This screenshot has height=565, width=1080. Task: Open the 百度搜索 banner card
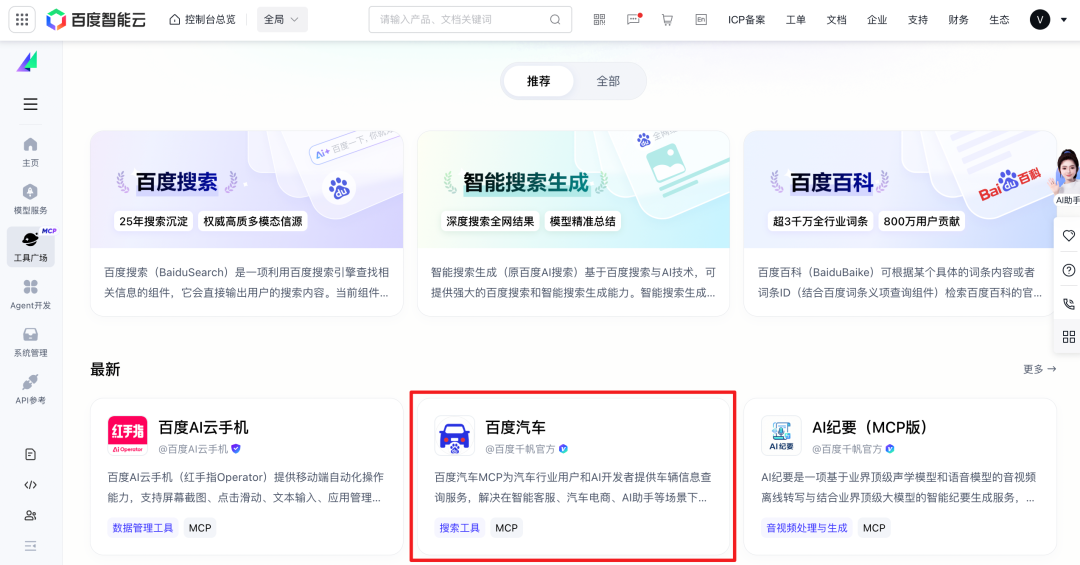tap(247, 223)
